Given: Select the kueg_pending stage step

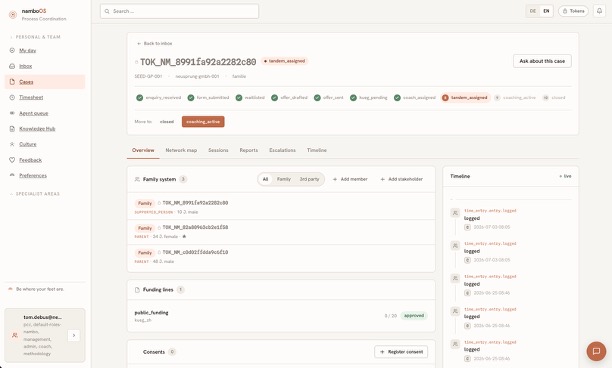Looking at the screenshot, I should tap(369, 98).
